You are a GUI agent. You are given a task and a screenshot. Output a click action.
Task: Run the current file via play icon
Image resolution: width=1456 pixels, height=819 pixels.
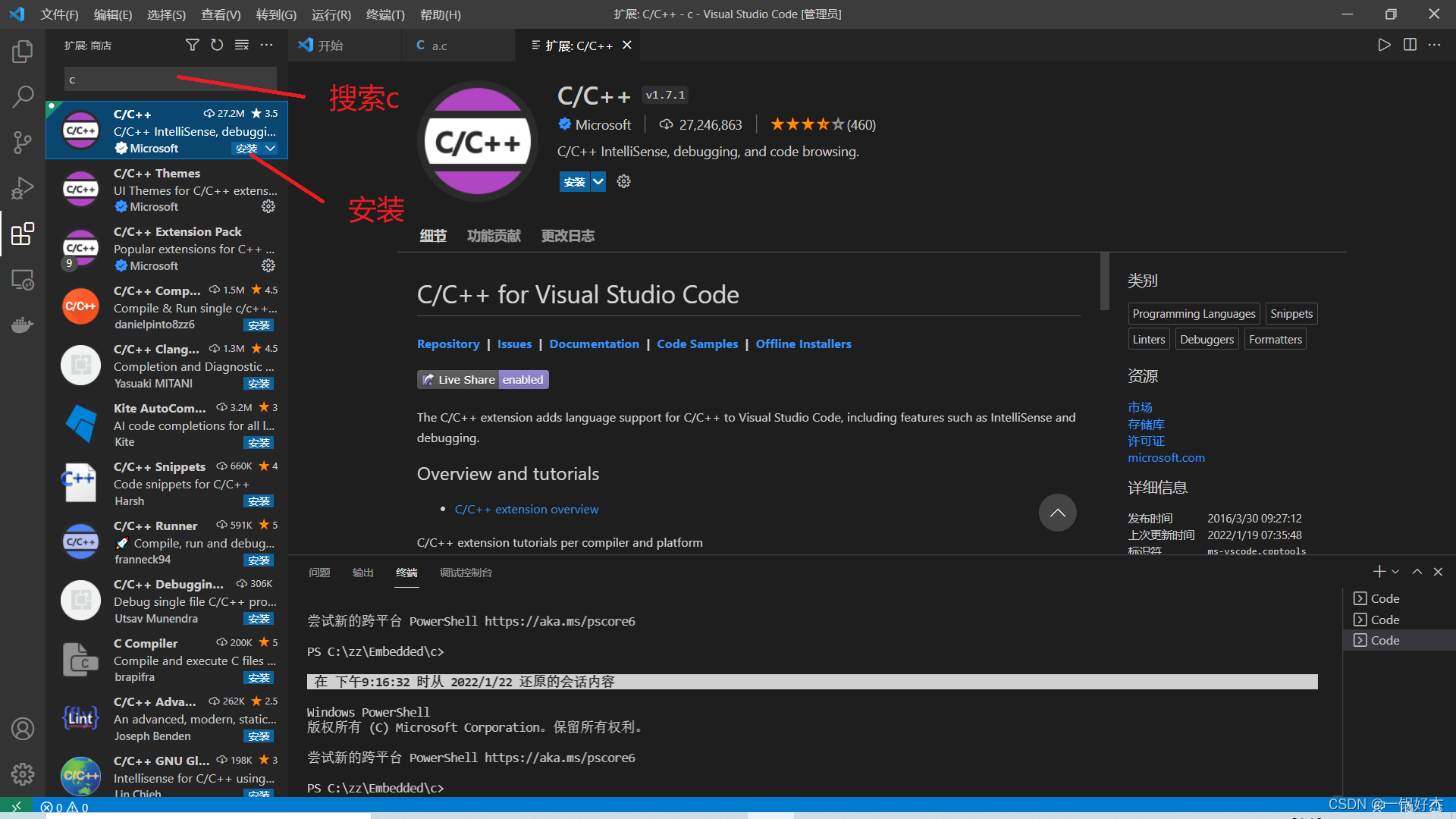coord(1384,45)
